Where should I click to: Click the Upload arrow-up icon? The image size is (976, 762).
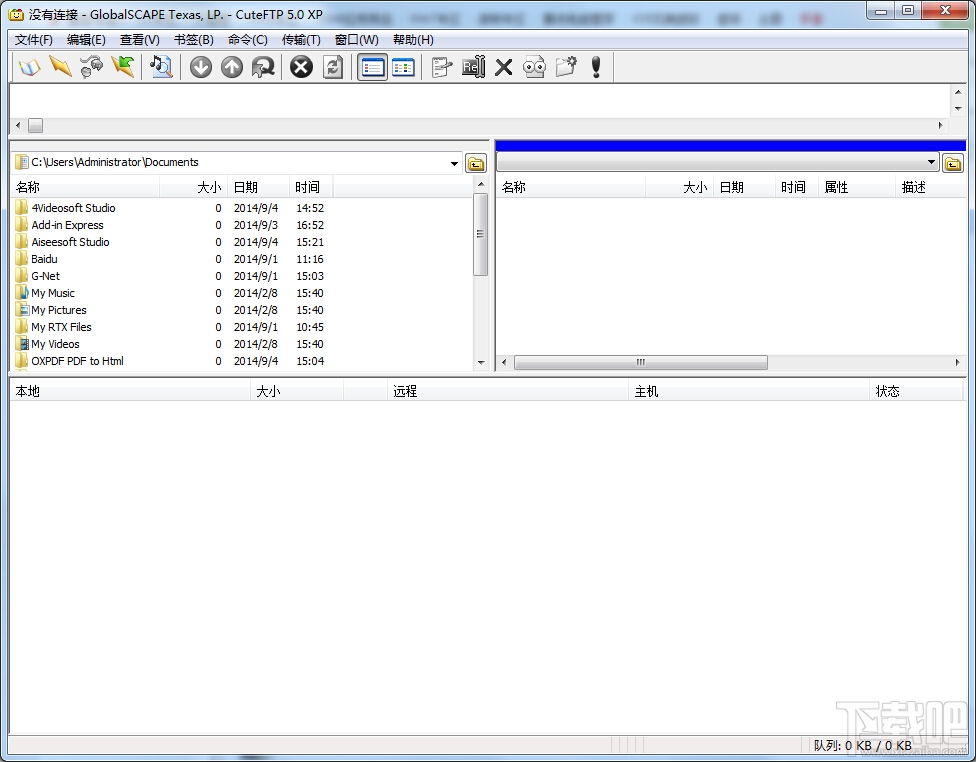[232, 67]
